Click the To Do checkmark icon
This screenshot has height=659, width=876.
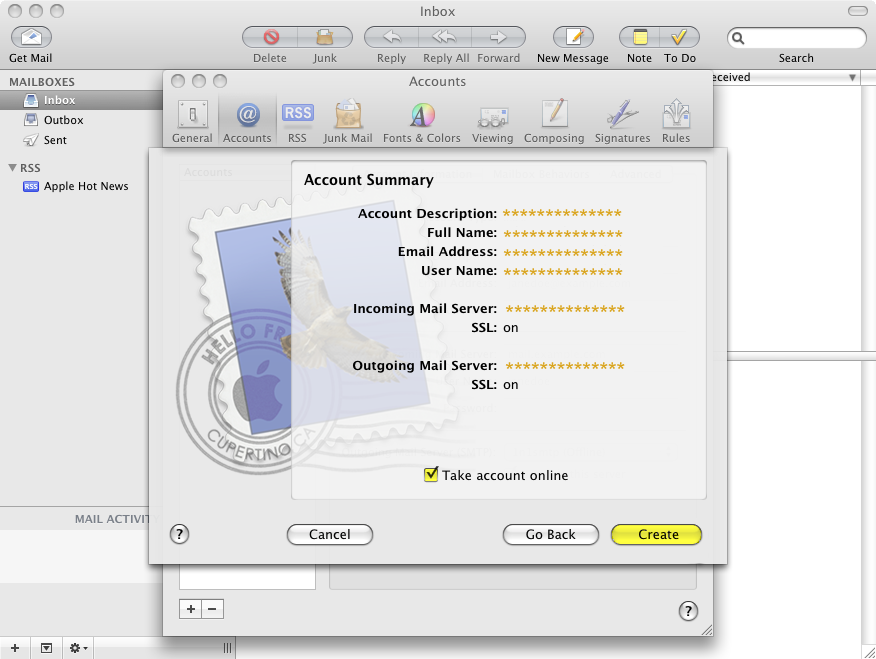[679, 37]
